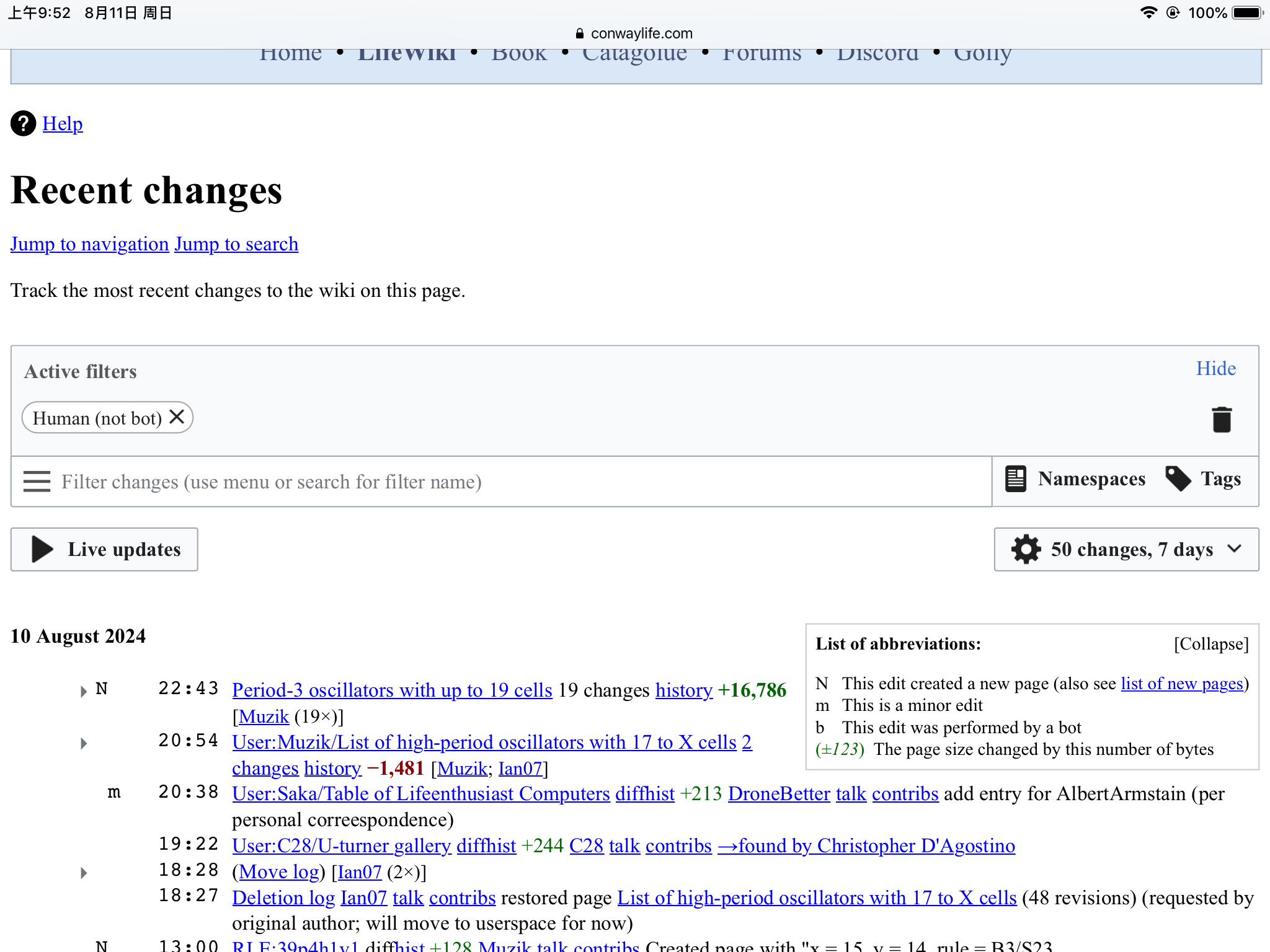Image resolution: width=1270 pixels, height=952 pixels.
Task: Follow the Jump to search link
Action: tap(236, 244)
